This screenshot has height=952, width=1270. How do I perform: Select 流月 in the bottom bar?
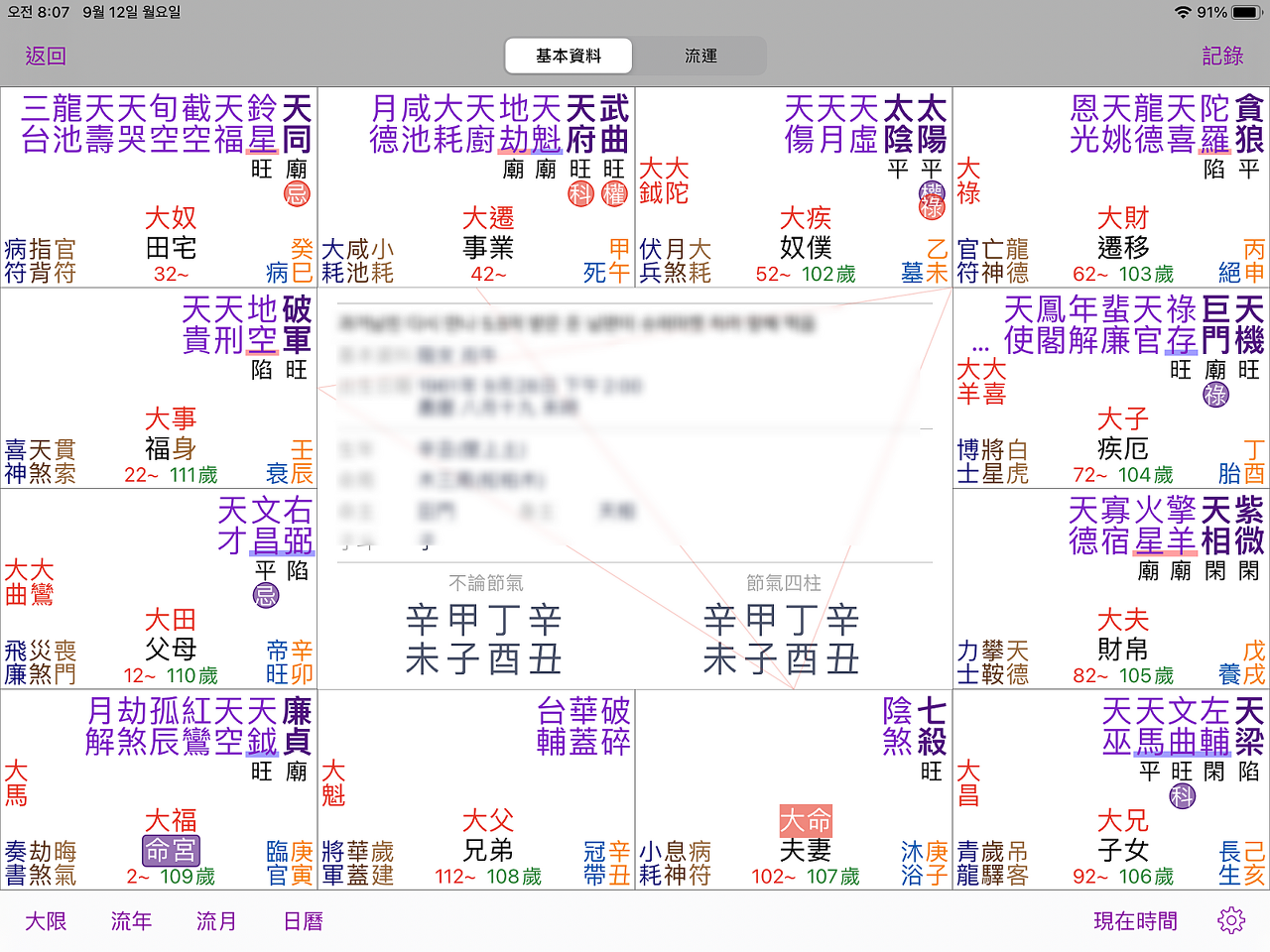tap(216, 921)
